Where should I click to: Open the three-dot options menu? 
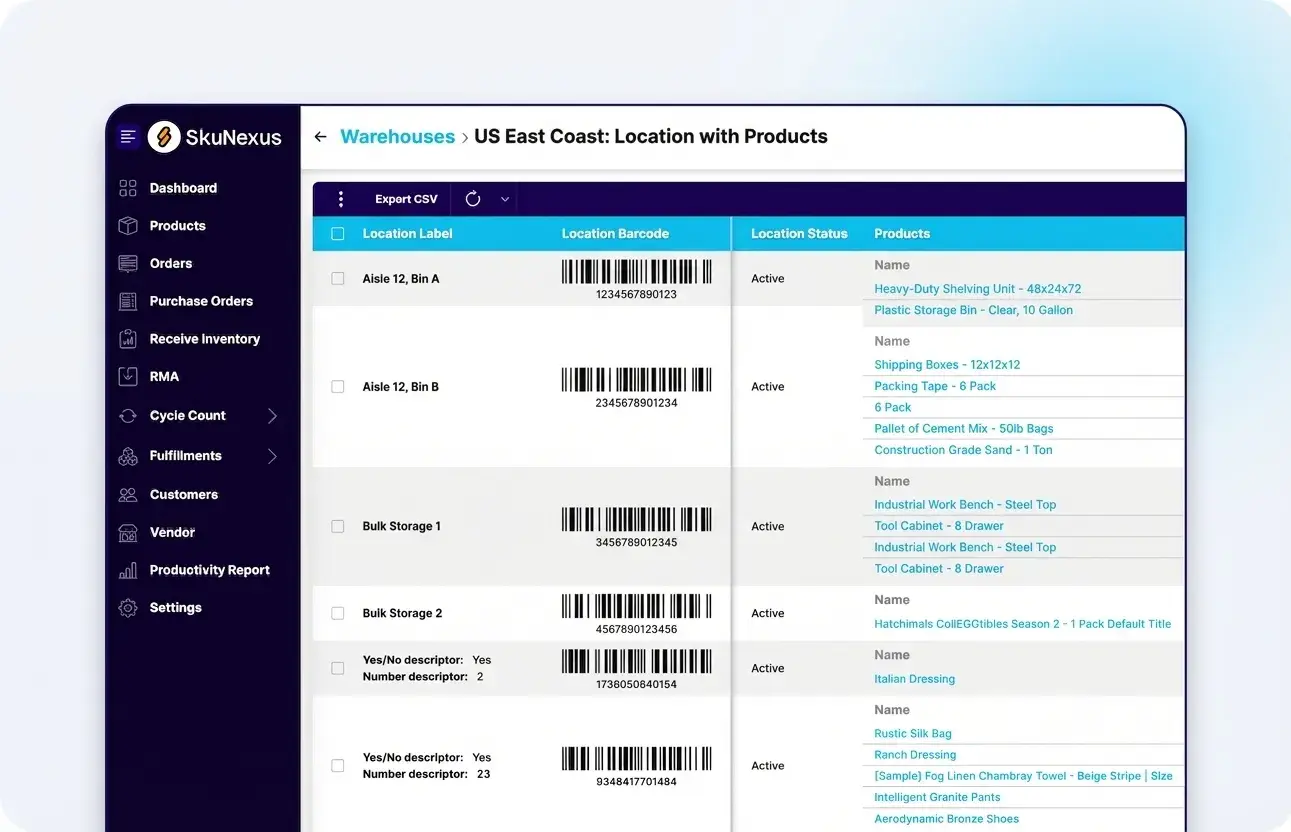(x=341, y=199)
